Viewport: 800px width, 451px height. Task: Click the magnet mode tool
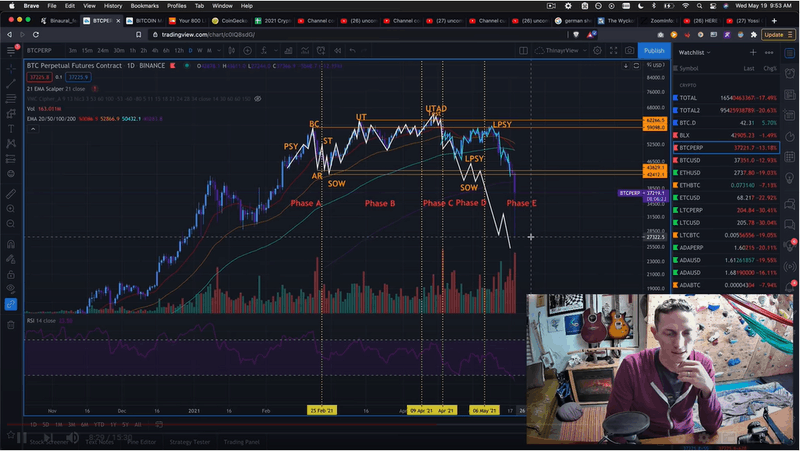coord(11,244)
